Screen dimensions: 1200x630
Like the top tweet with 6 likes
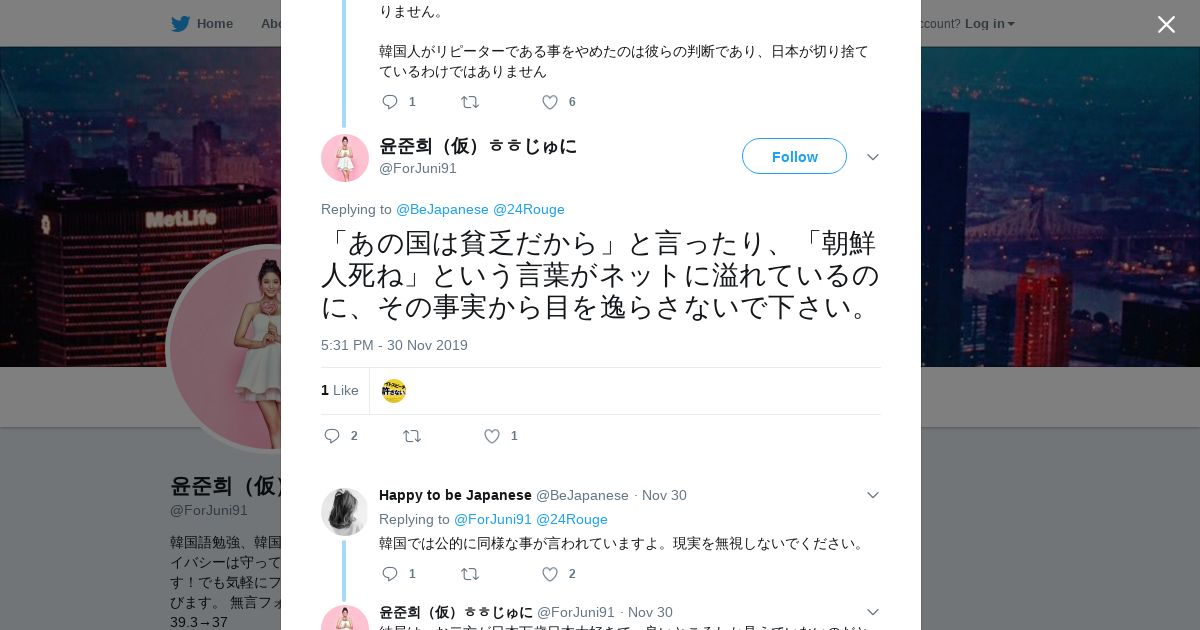pos(549,102)
